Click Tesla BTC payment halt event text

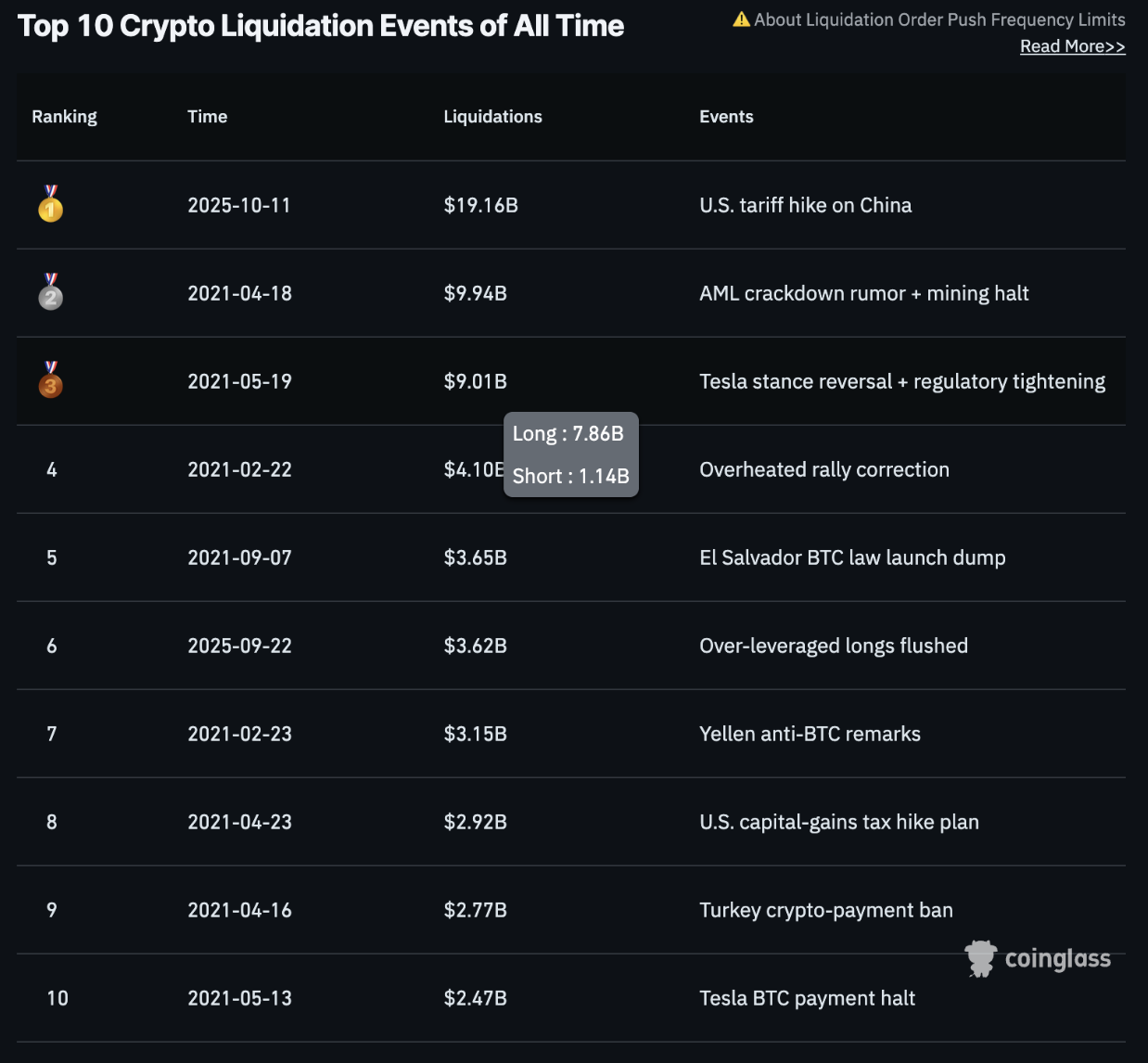click(x=807, y=998)
